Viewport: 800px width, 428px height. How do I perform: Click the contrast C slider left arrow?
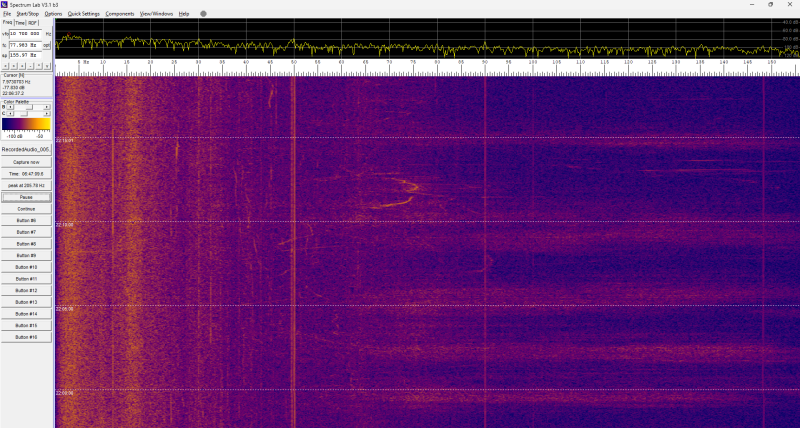tap(10, 114)
